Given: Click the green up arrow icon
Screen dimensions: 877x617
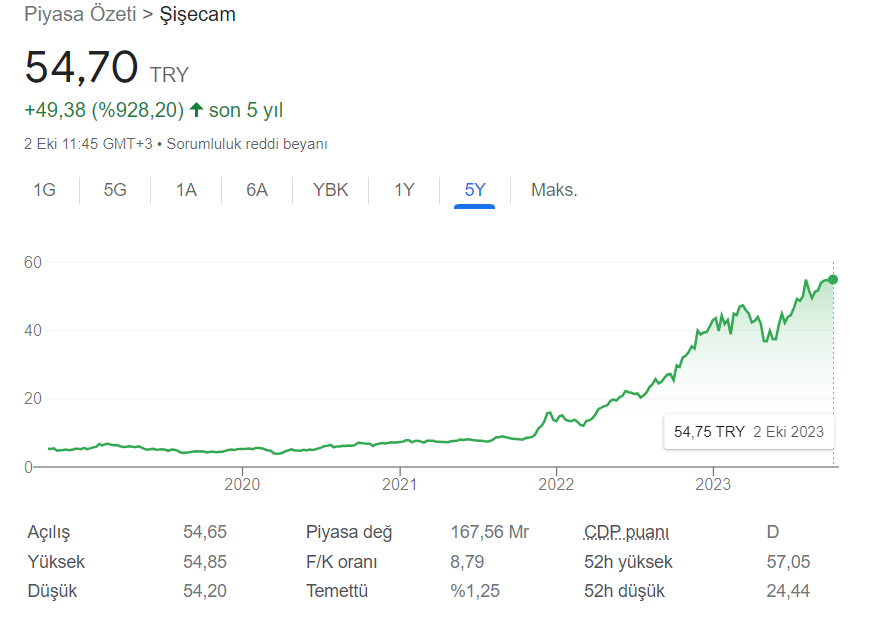Looking at the screenshot, I should point(196,110).
